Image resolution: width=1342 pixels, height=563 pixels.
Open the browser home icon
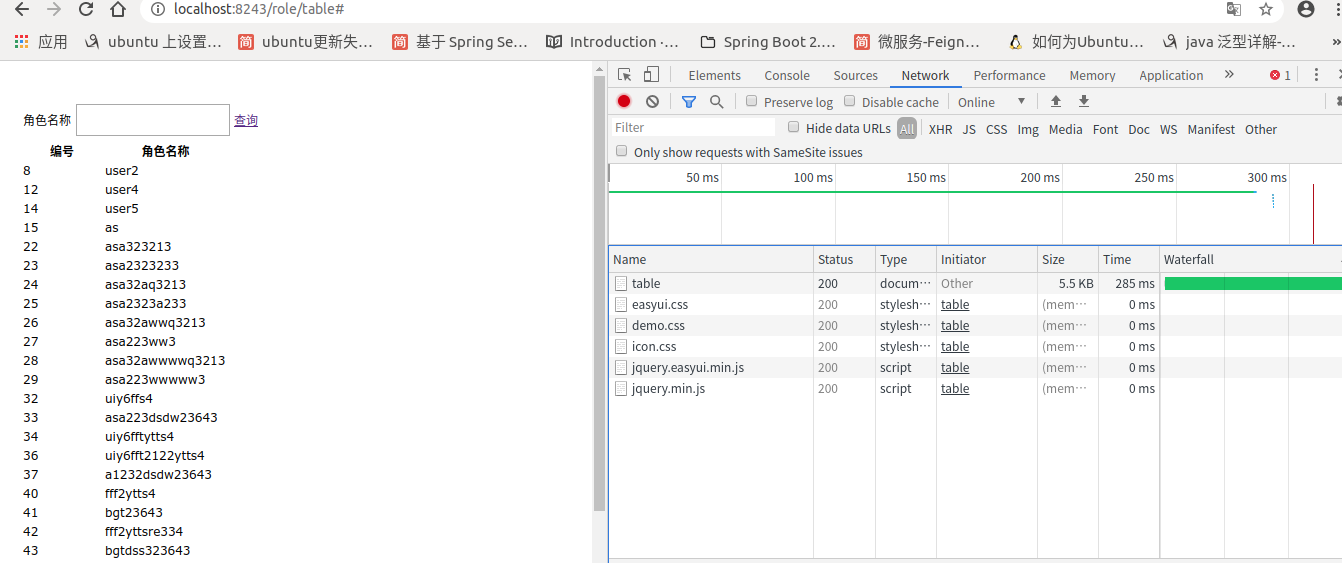tap(118, 9)
